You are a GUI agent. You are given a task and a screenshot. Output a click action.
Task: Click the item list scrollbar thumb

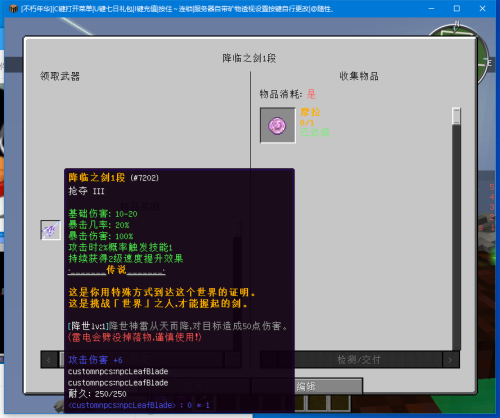456,116
